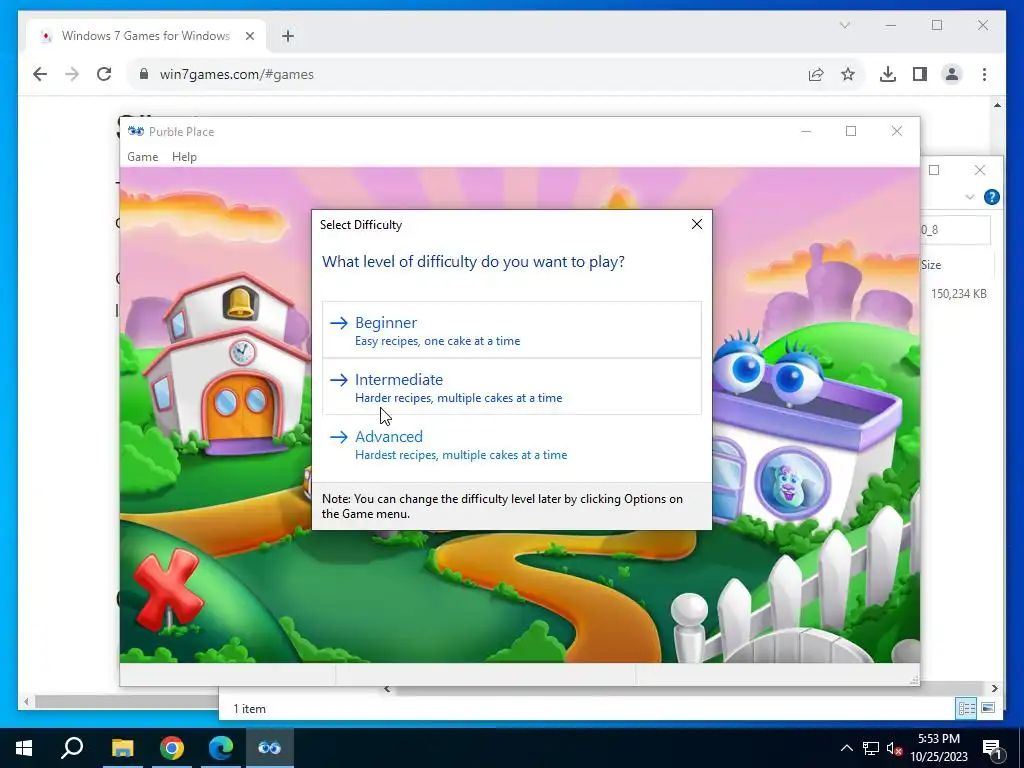Viewport: 1024px width, 768px height.
Task: Click the blue help icon in Explorer window
Action: coord(991,197)
